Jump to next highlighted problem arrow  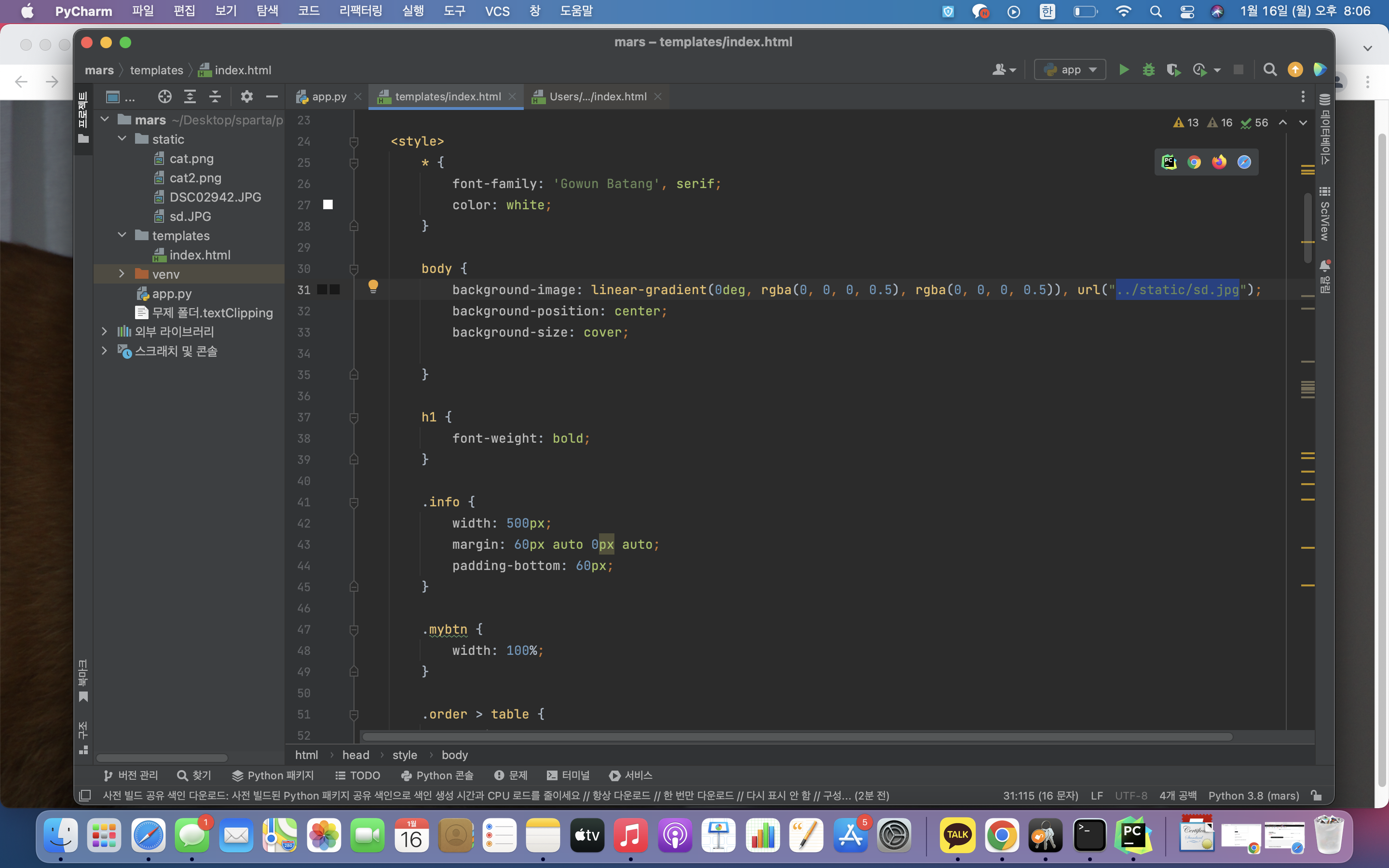1303,122
